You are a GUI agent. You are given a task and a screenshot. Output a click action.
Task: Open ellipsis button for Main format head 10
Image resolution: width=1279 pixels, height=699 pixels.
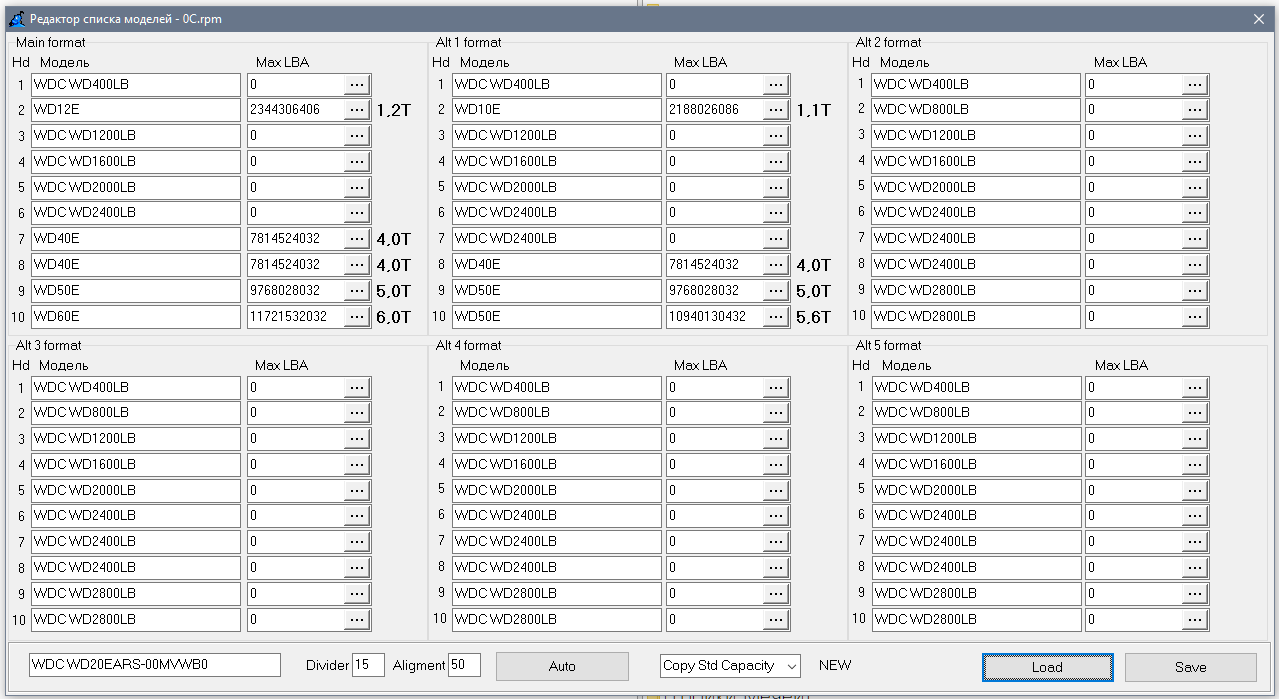pos(357,316)
